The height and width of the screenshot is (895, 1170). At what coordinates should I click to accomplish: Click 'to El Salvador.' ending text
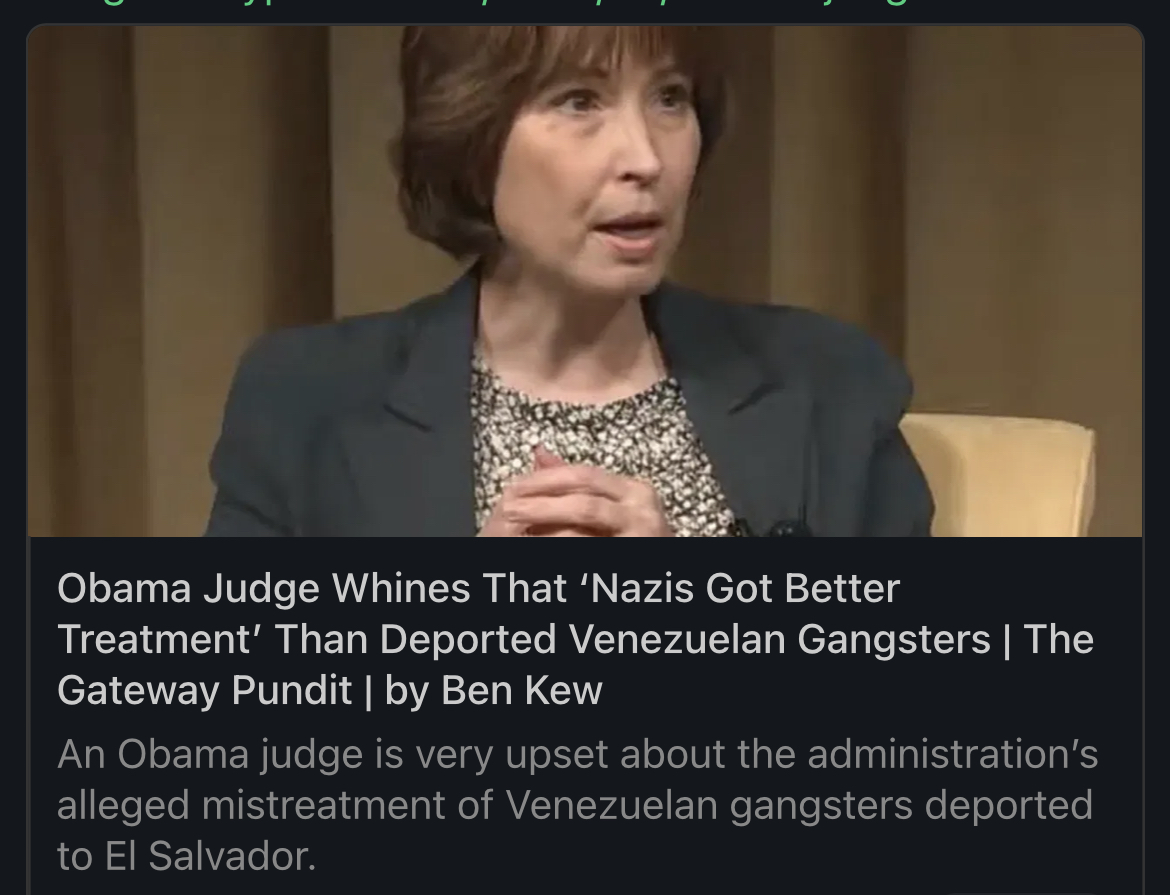[x=187, y=855]
